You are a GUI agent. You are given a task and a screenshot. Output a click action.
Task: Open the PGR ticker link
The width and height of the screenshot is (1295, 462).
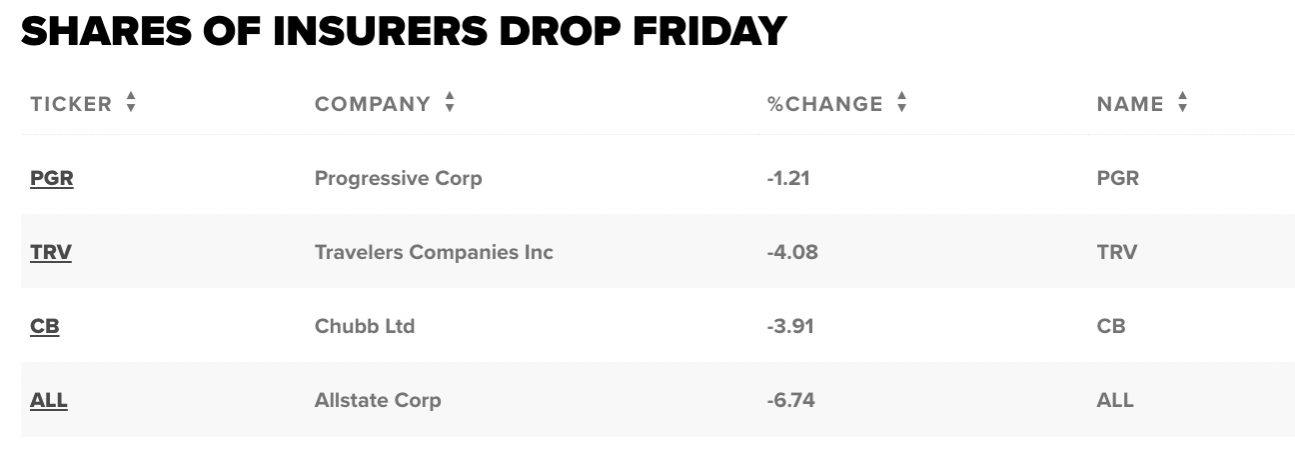[x=52, y=178]
